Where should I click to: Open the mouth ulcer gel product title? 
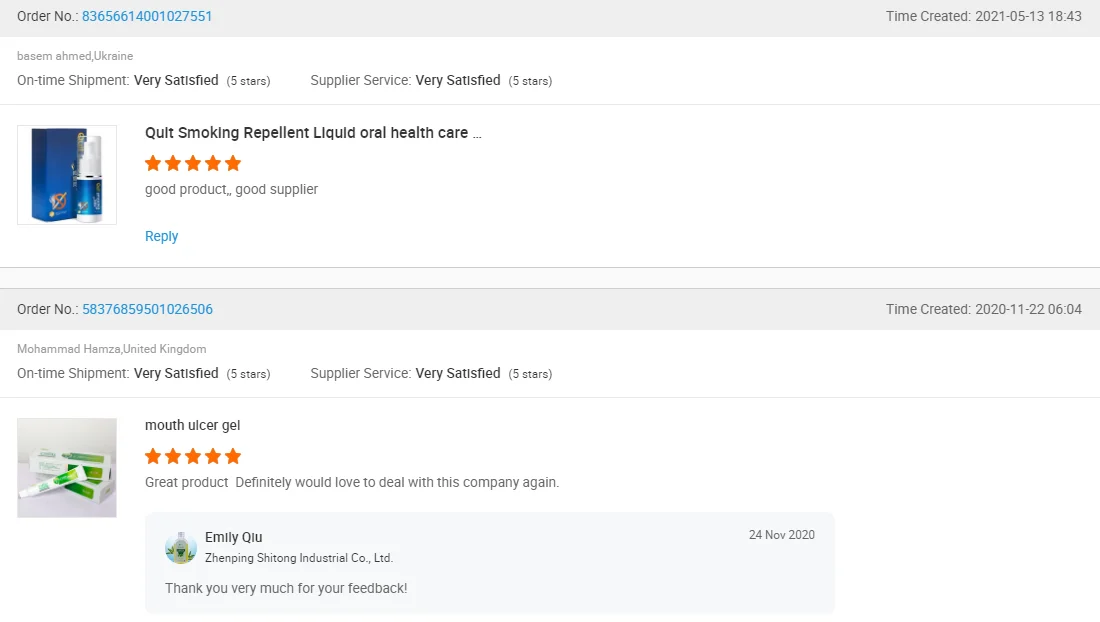click(192, 425)
